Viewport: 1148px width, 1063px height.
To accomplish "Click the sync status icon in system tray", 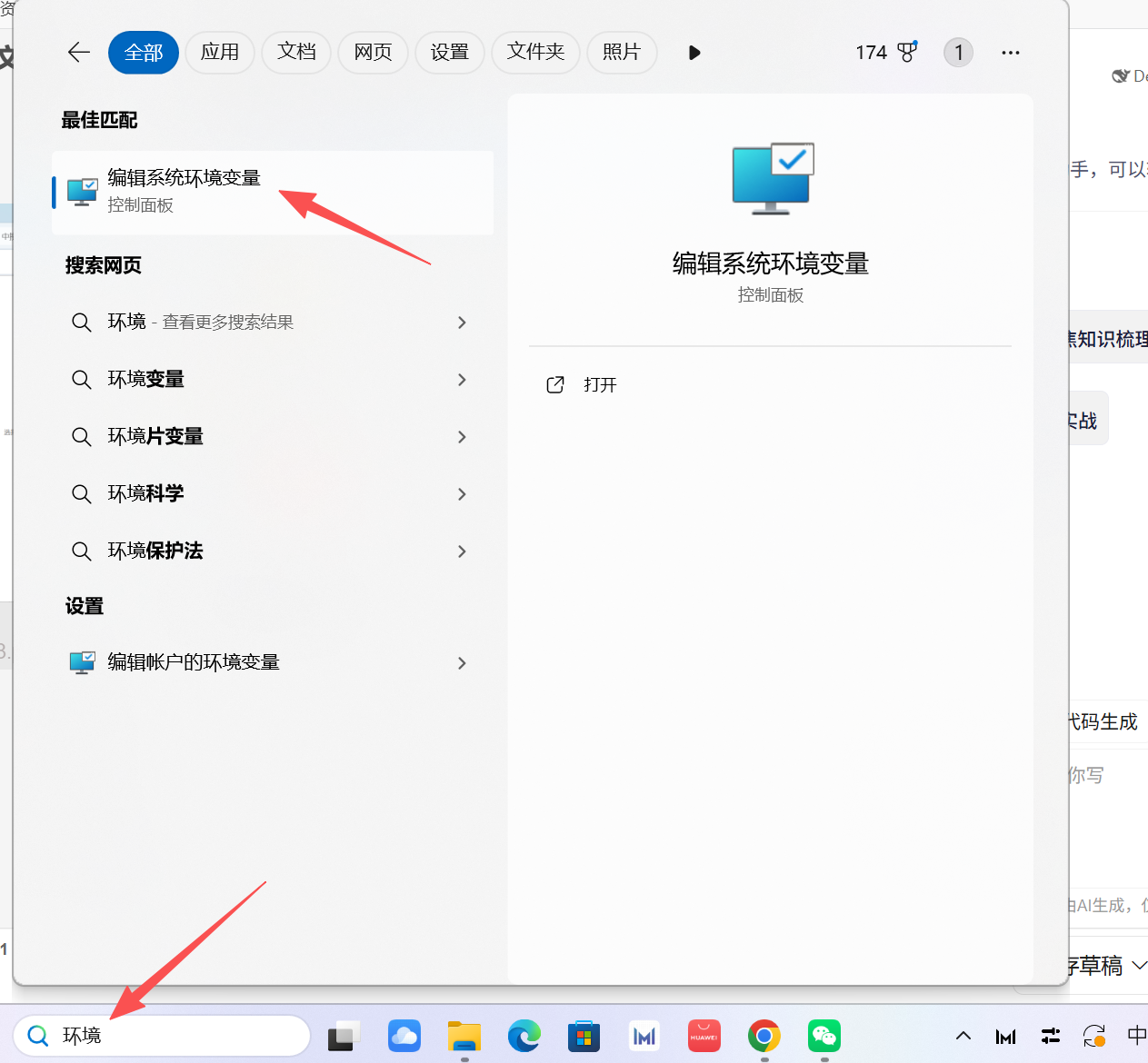I will [1093, 1036].
